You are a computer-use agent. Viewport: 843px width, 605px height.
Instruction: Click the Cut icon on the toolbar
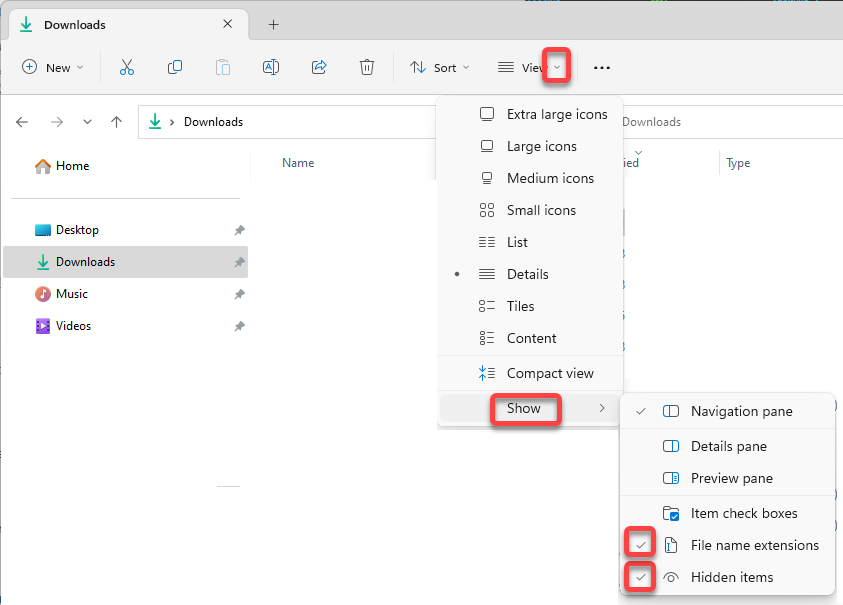pos(127,67)
